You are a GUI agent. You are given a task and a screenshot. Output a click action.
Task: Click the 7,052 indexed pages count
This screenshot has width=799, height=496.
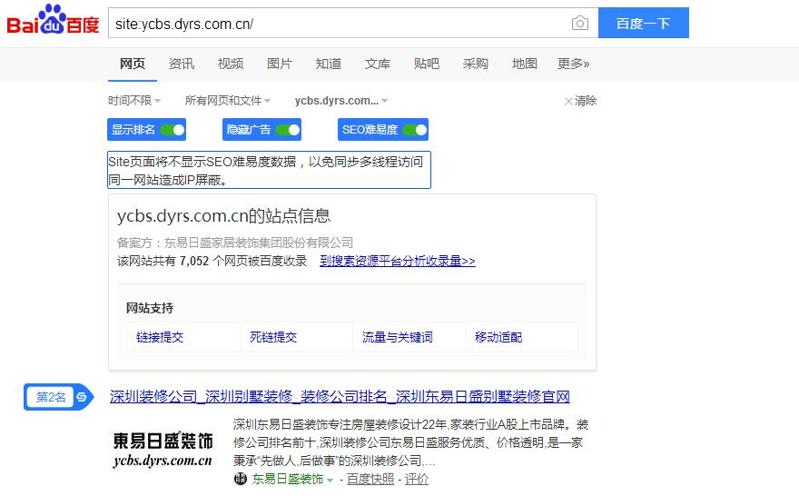[194, 261]
